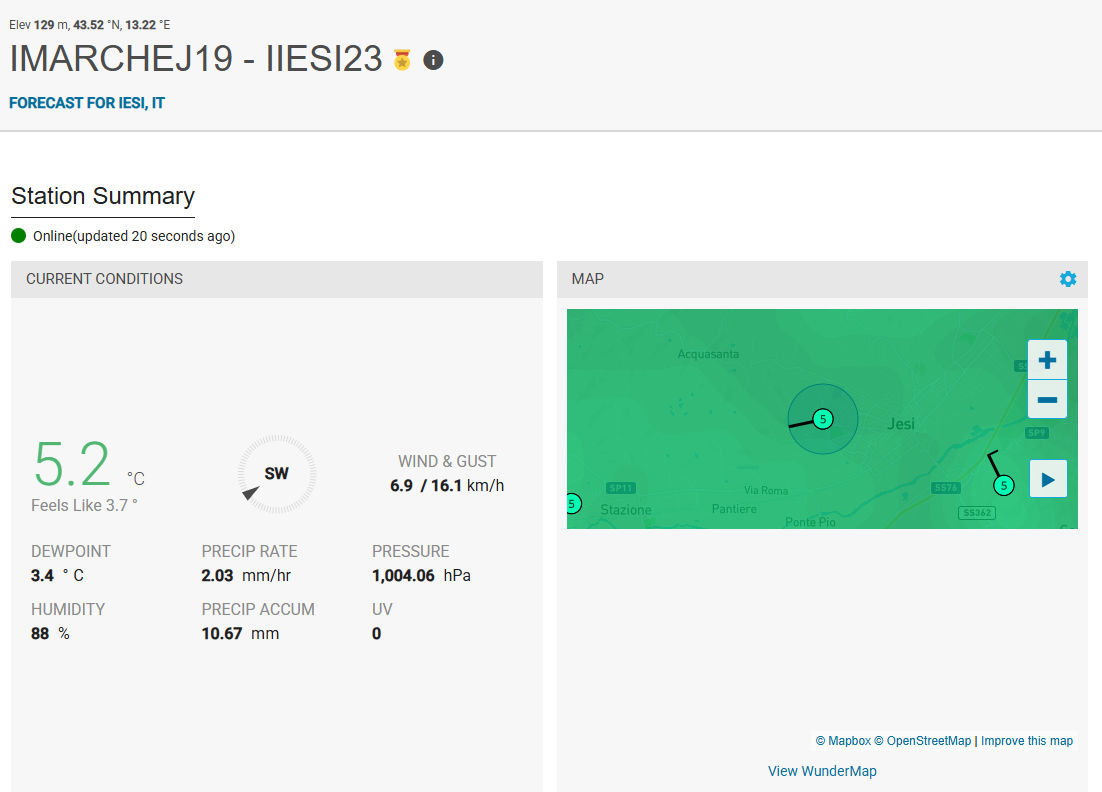Screen dimensions: 1102x792
Task: Click the gold badge icon beside station name
Action: click(402, 60)
